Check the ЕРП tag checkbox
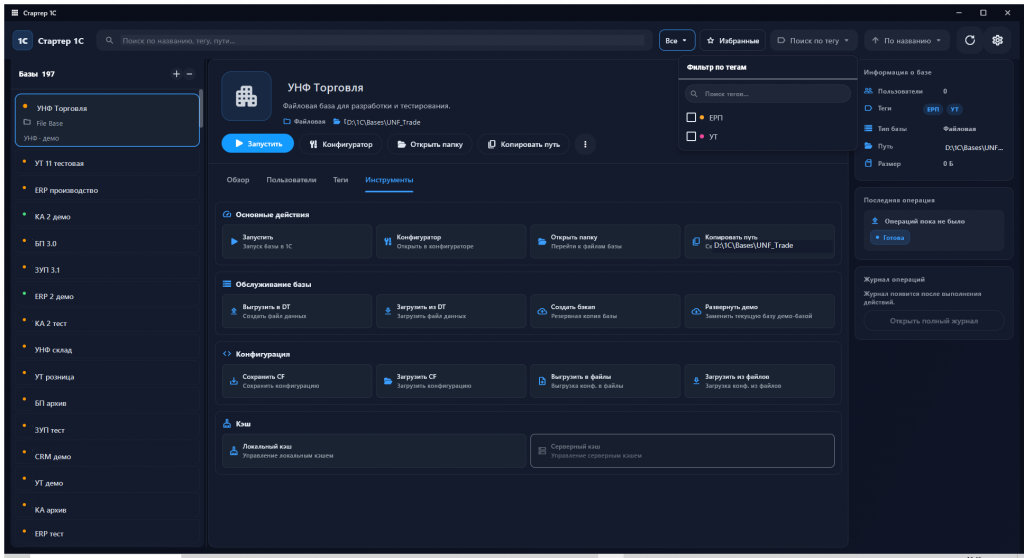1024x558 pixels. click(691, 118)
